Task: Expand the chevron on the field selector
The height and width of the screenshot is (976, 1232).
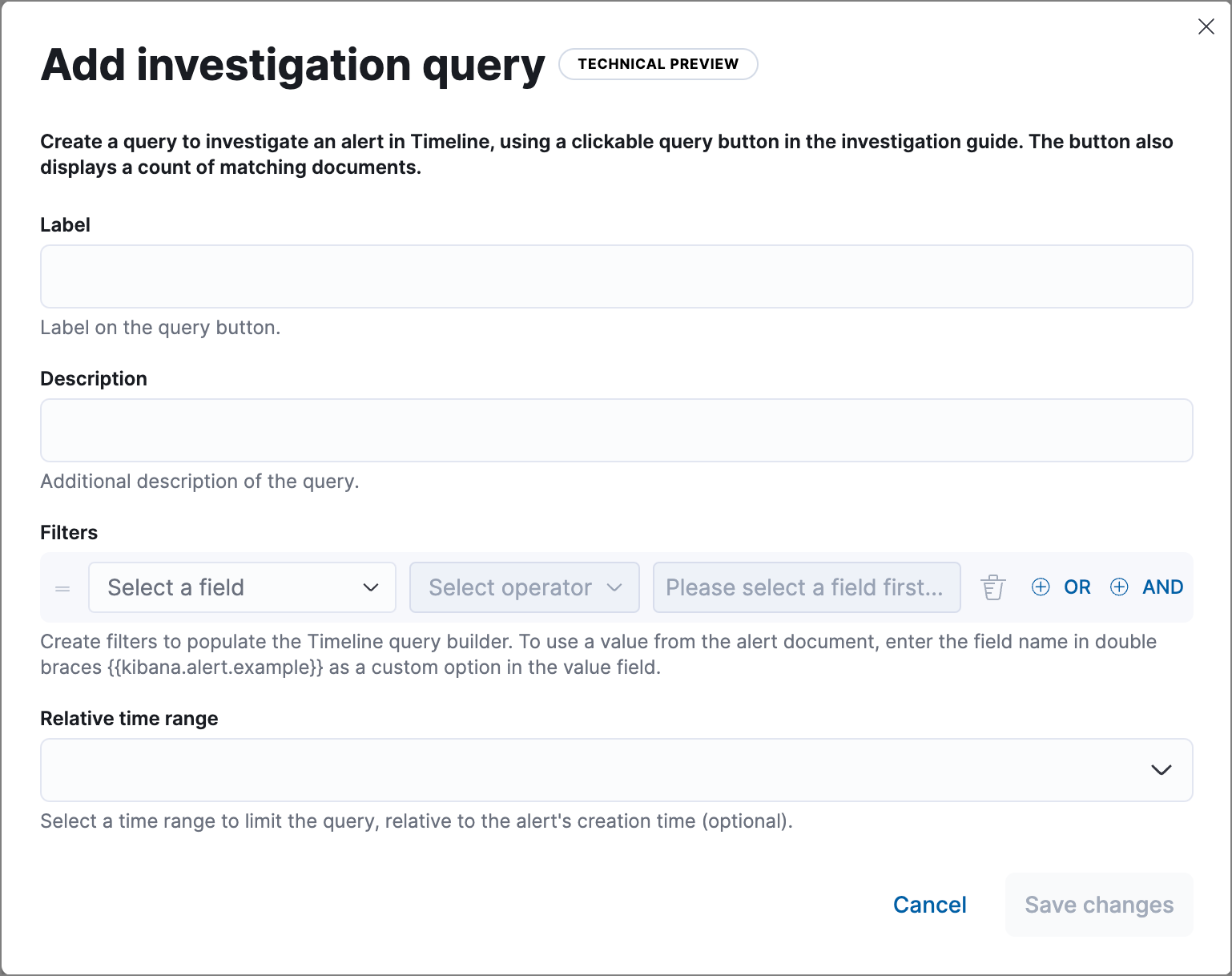Action: [x=371, y=587]
